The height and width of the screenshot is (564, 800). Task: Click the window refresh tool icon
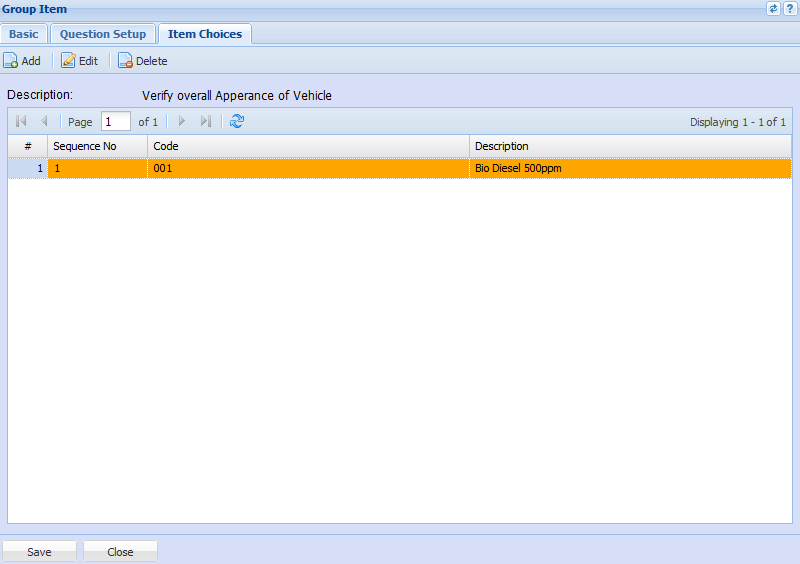coord(773,9)
